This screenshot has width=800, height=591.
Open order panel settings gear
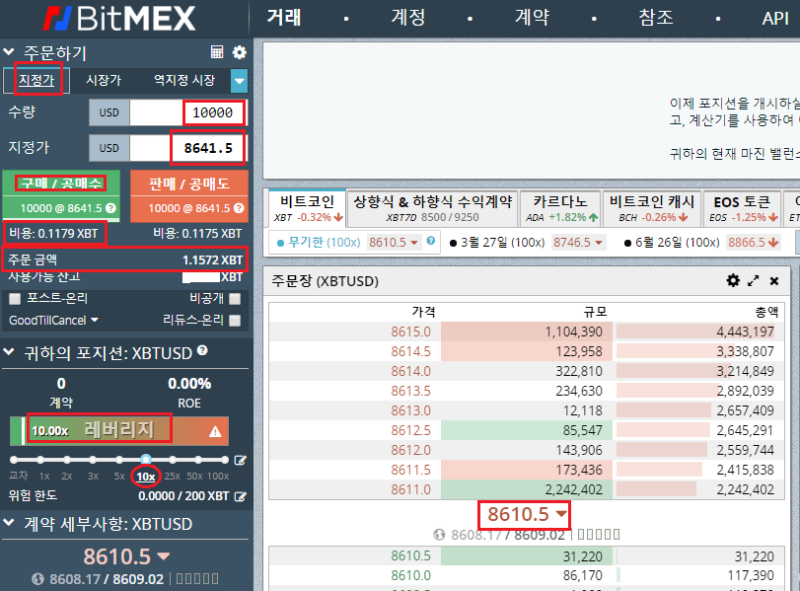pos(239,52)
